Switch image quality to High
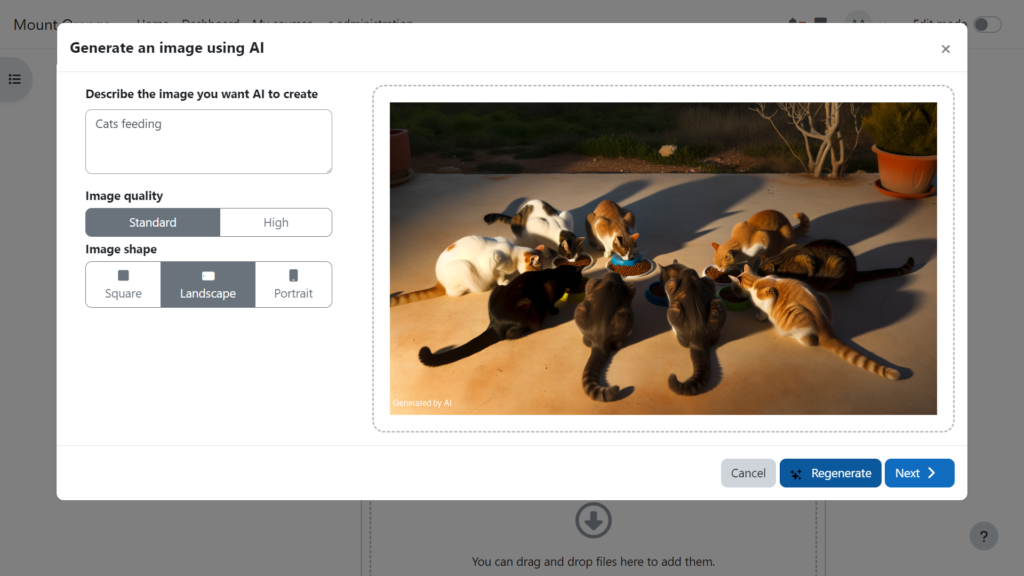1024x576 pixels. tap(276, 222)
